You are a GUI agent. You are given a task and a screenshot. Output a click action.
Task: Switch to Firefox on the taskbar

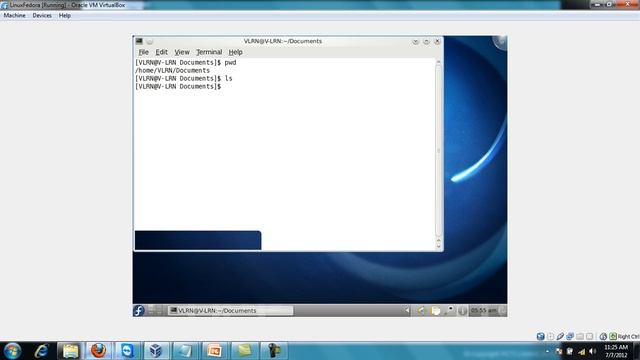coord(98,351)
